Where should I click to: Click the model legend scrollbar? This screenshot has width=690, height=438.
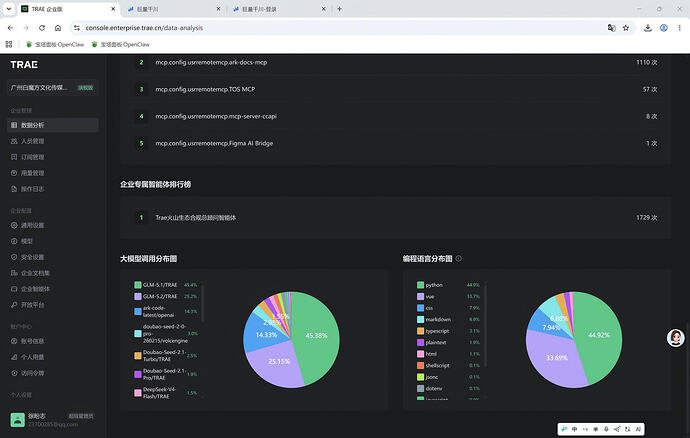point(203,303)
